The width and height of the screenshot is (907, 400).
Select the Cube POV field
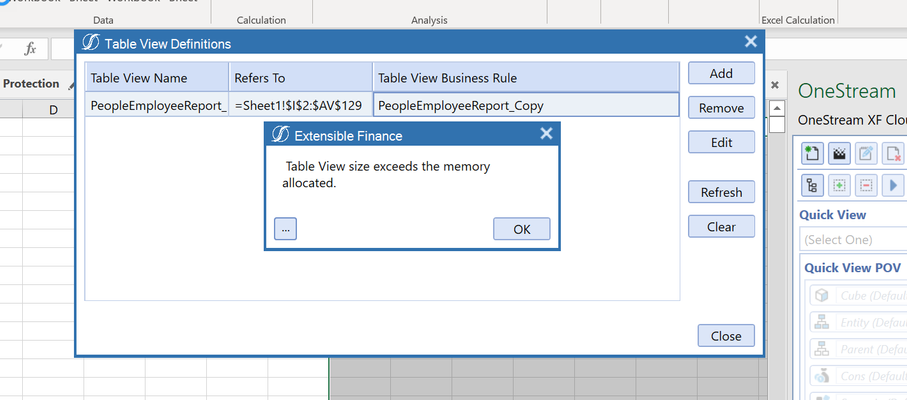click(x=856, y=295)
